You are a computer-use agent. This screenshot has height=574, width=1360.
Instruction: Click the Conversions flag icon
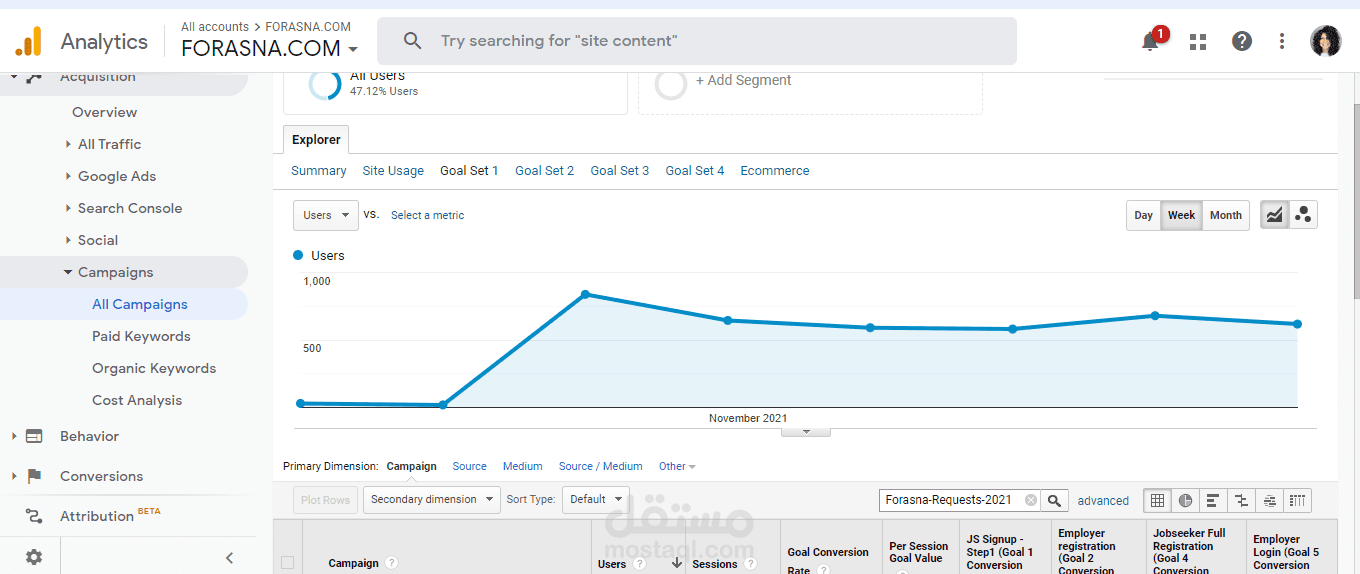34,476
